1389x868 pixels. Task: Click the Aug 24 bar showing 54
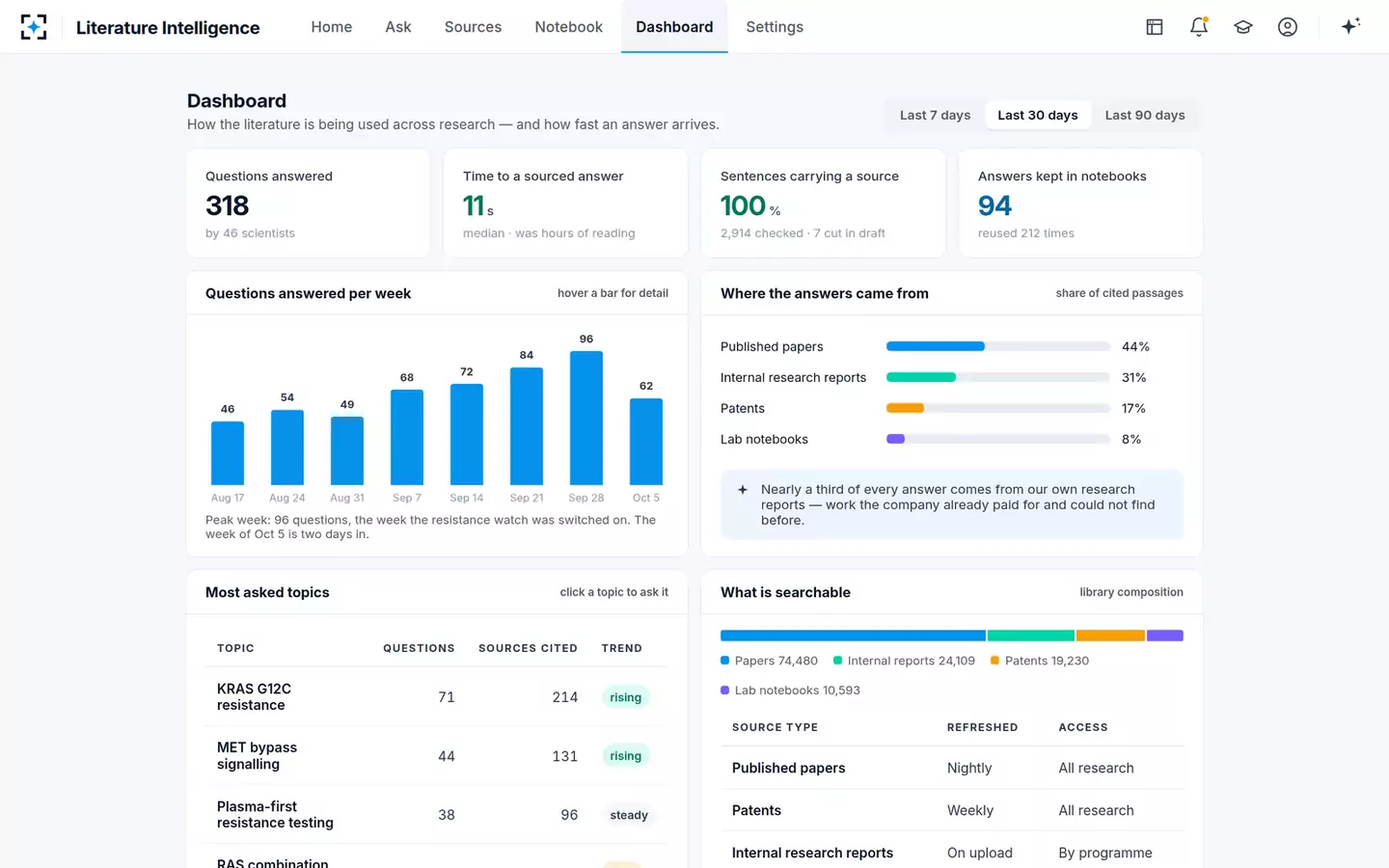[287, 448]
